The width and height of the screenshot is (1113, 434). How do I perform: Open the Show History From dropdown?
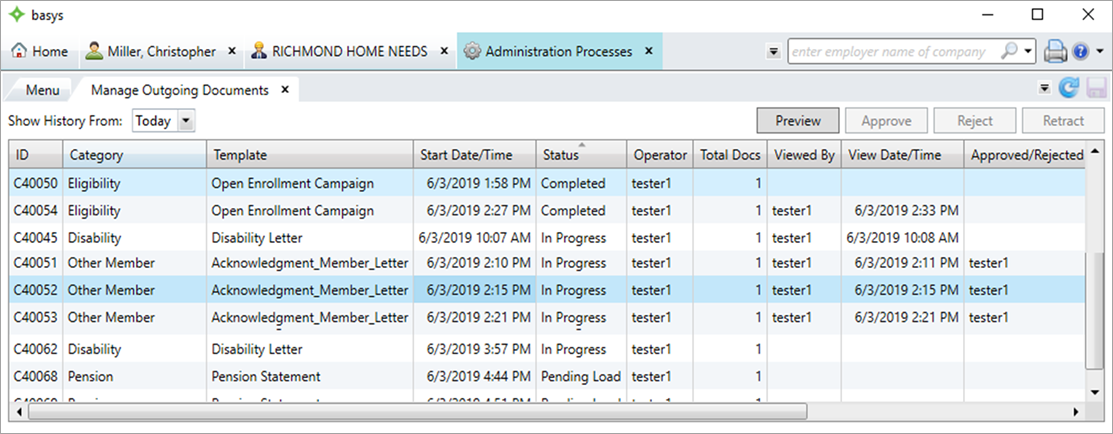[186, 121]
